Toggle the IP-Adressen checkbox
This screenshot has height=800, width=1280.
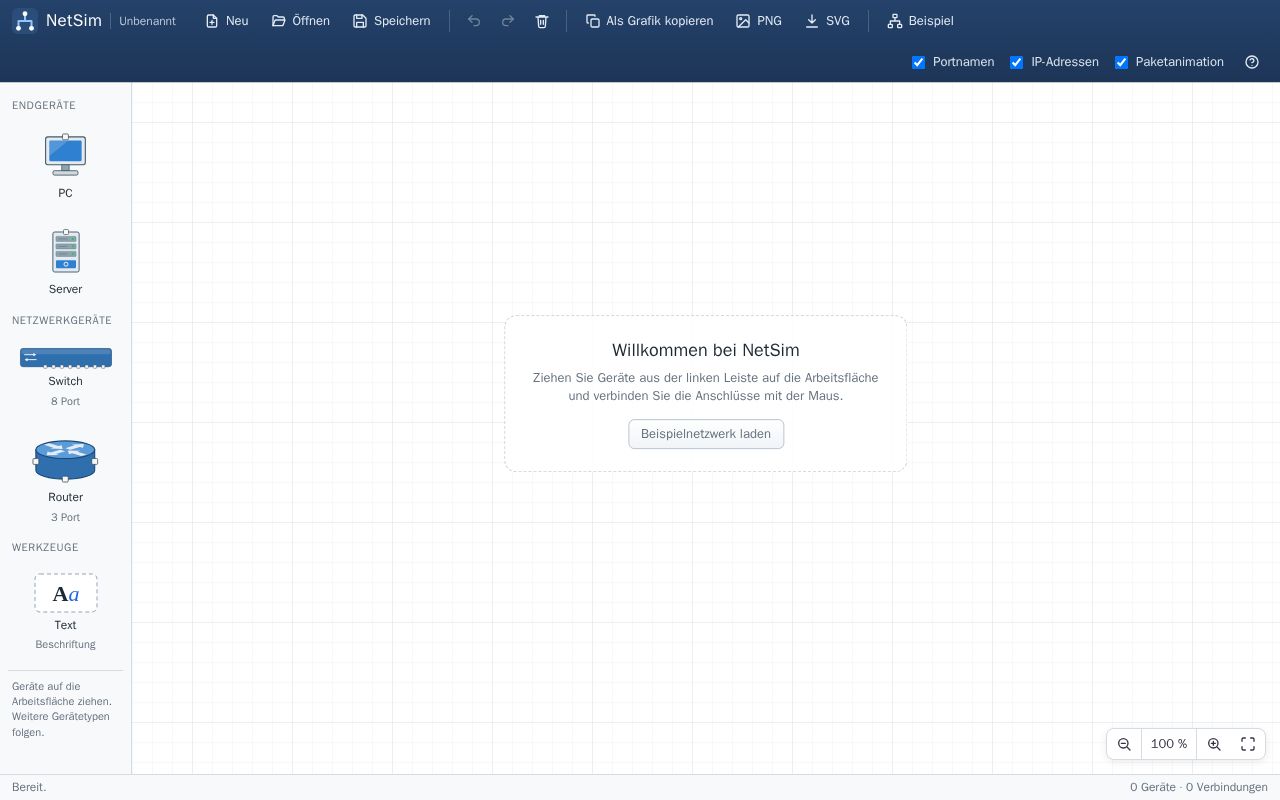point(1017,62)
